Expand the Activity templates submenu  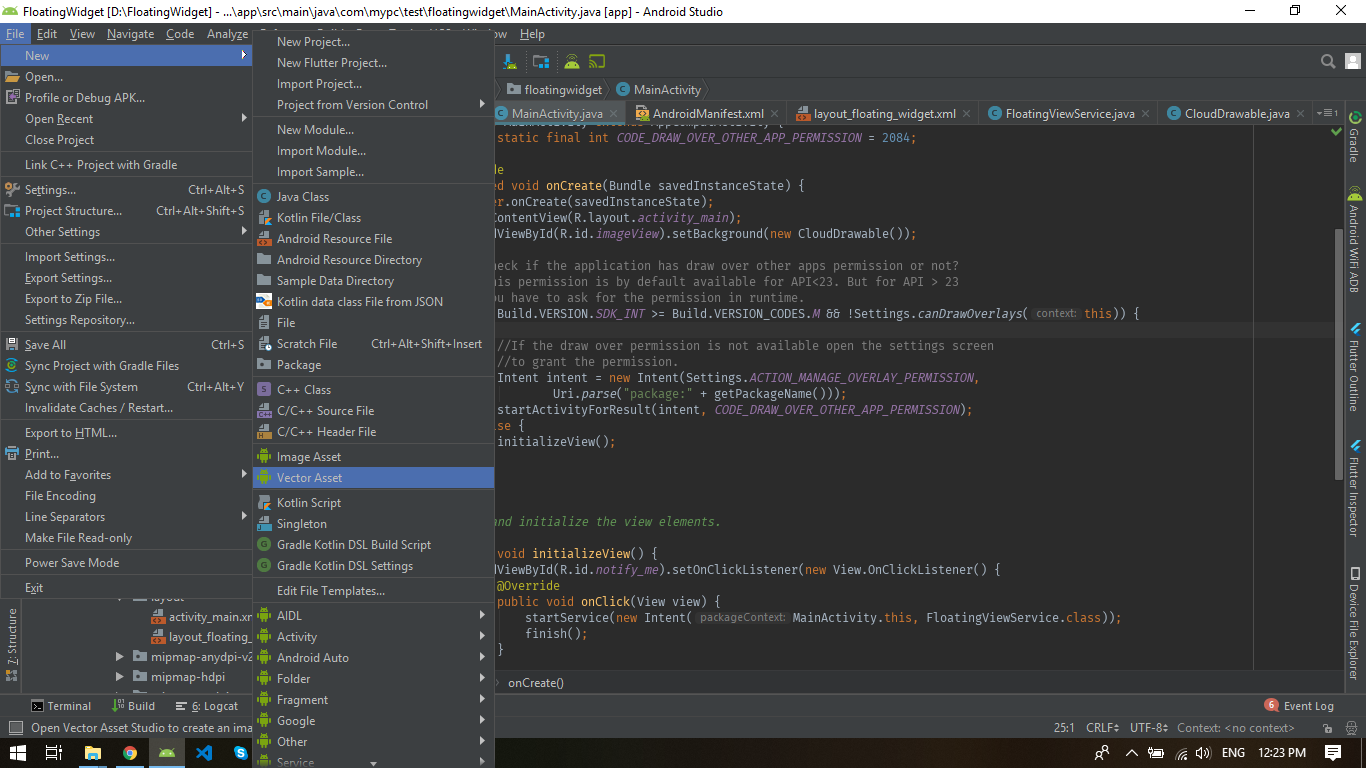(x=373, y=637)
